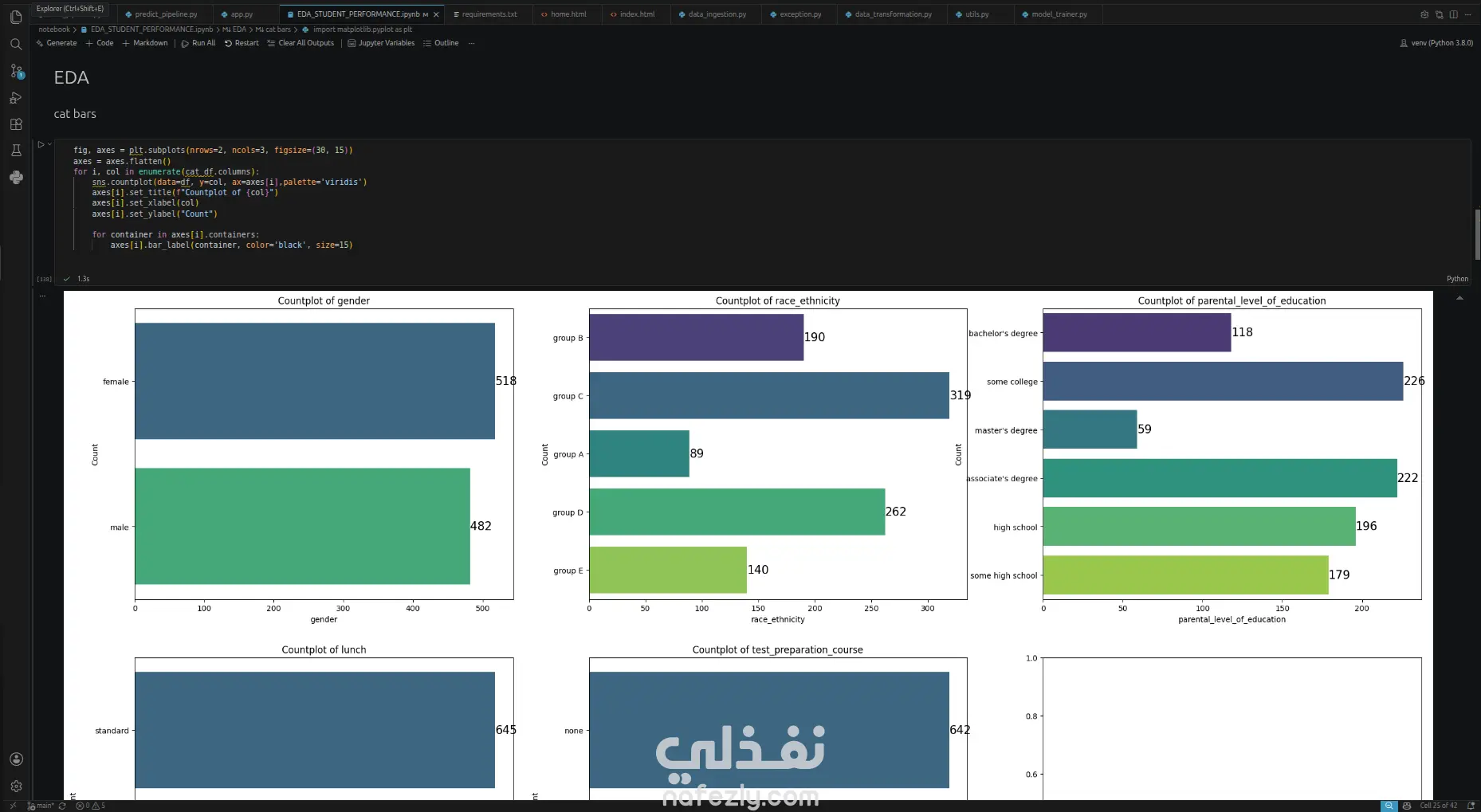The width and height of the screenshot is (1481, 812).
Task: Open the Accounts menu
Action: click(x=16, y=759)
